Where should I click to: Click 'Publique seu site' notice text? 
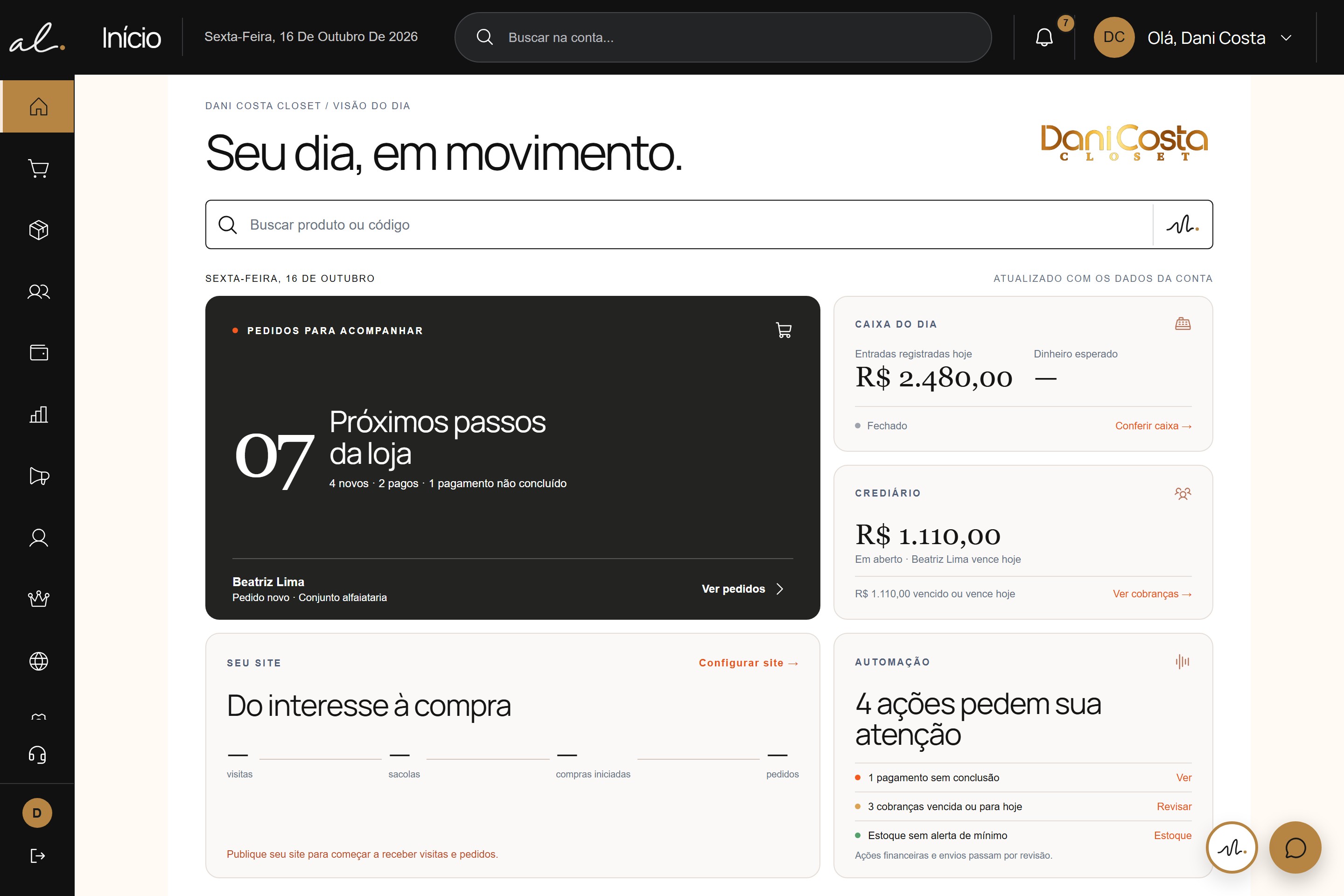pos(362,854)
